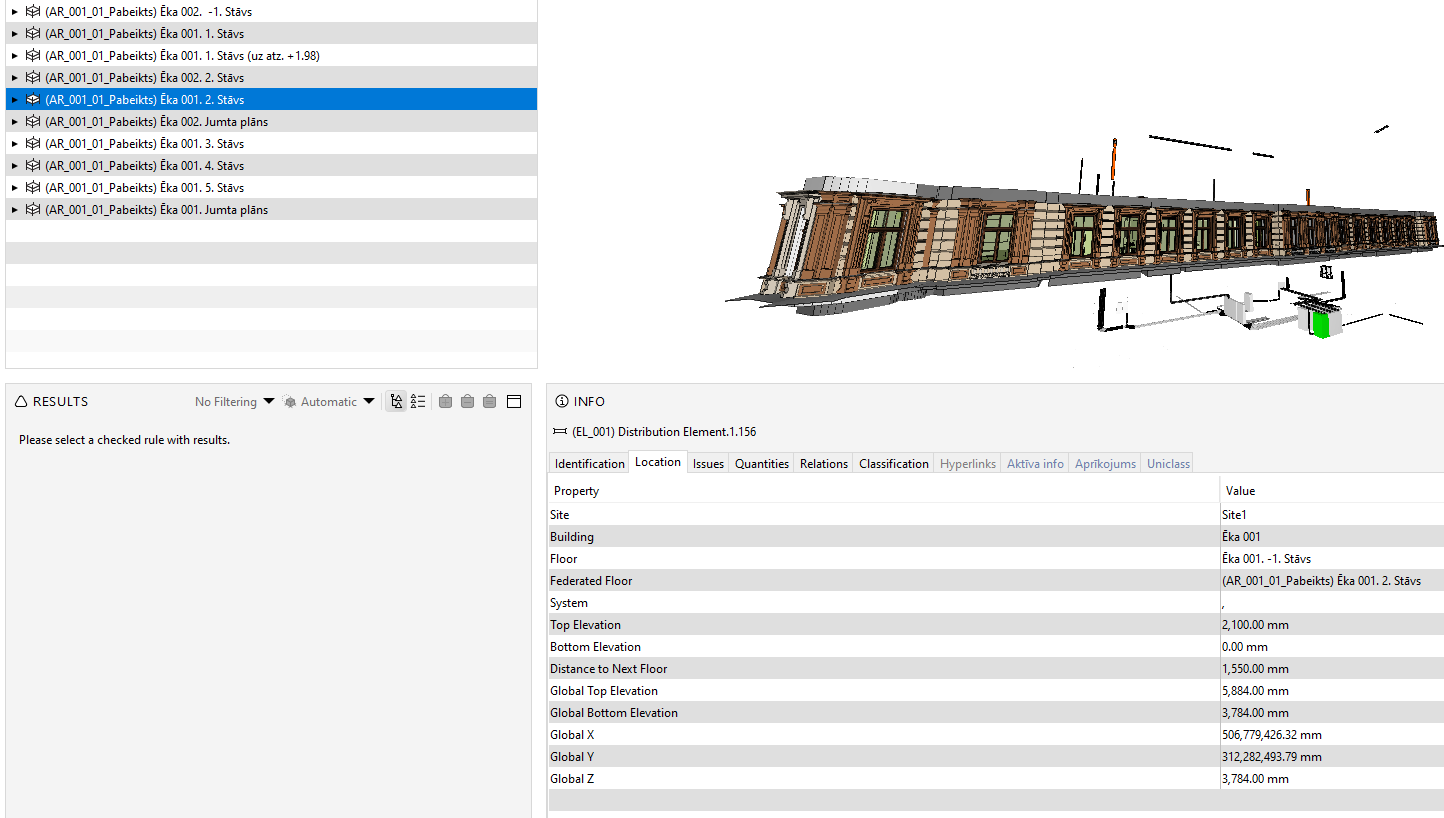Click the Info panel circle icon
The height and width of the screenshot is (818, 1444).
tap(562, 401)
